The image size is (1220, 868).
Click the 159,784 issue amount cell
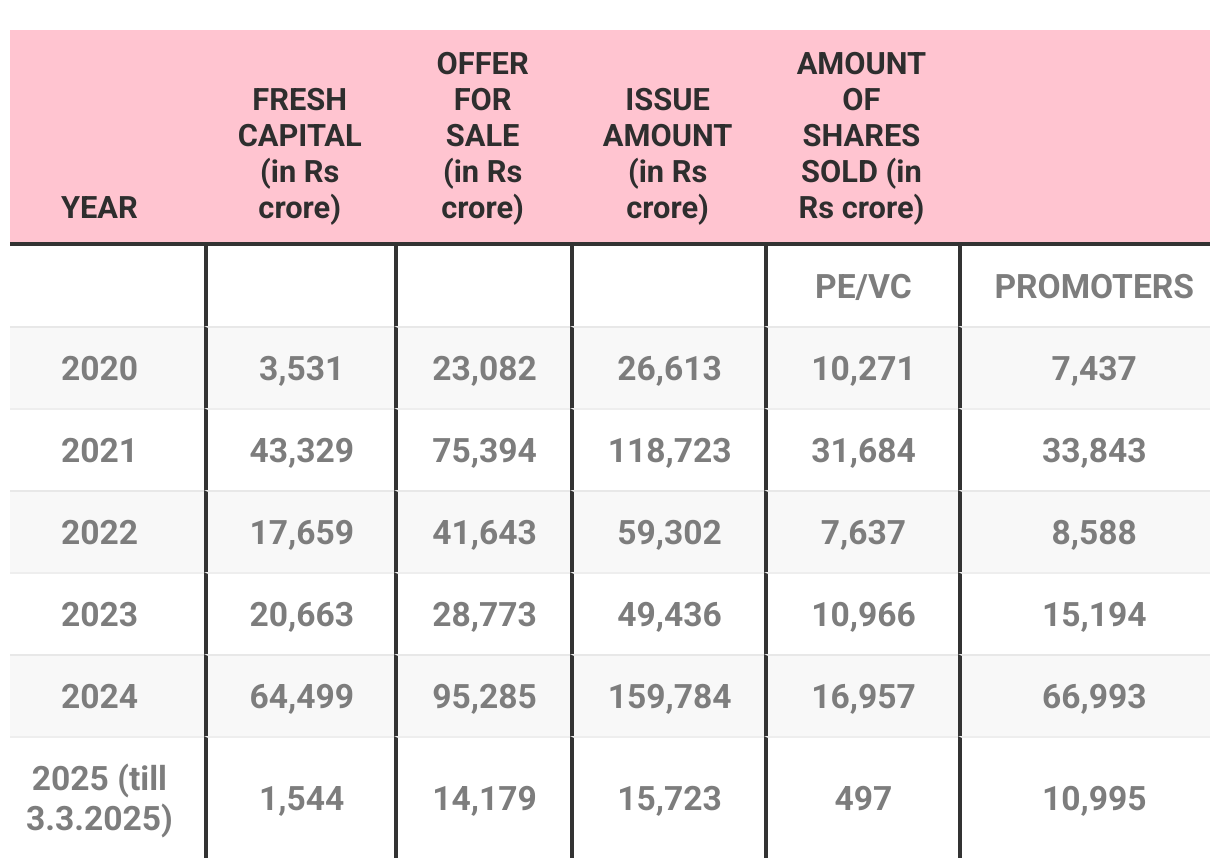669,696
